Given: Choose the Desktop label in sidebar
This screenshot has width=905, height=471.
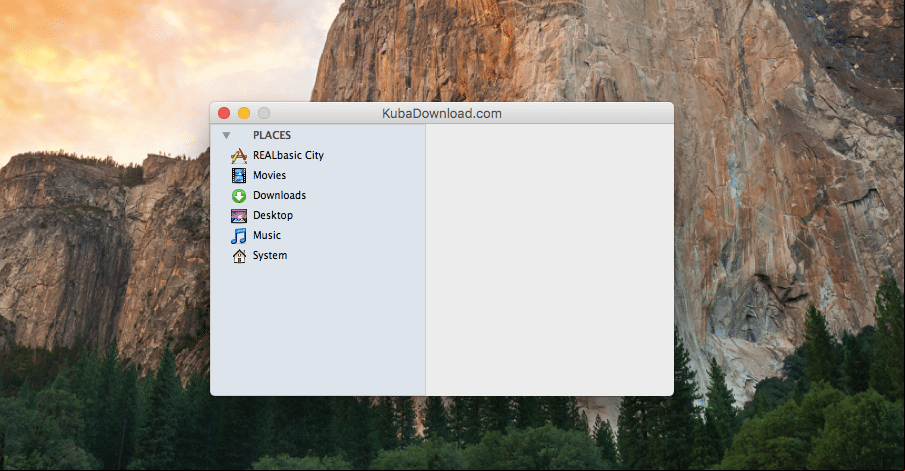Looking at the screenshot, I should pyautogui.click(x=273, y=215).
